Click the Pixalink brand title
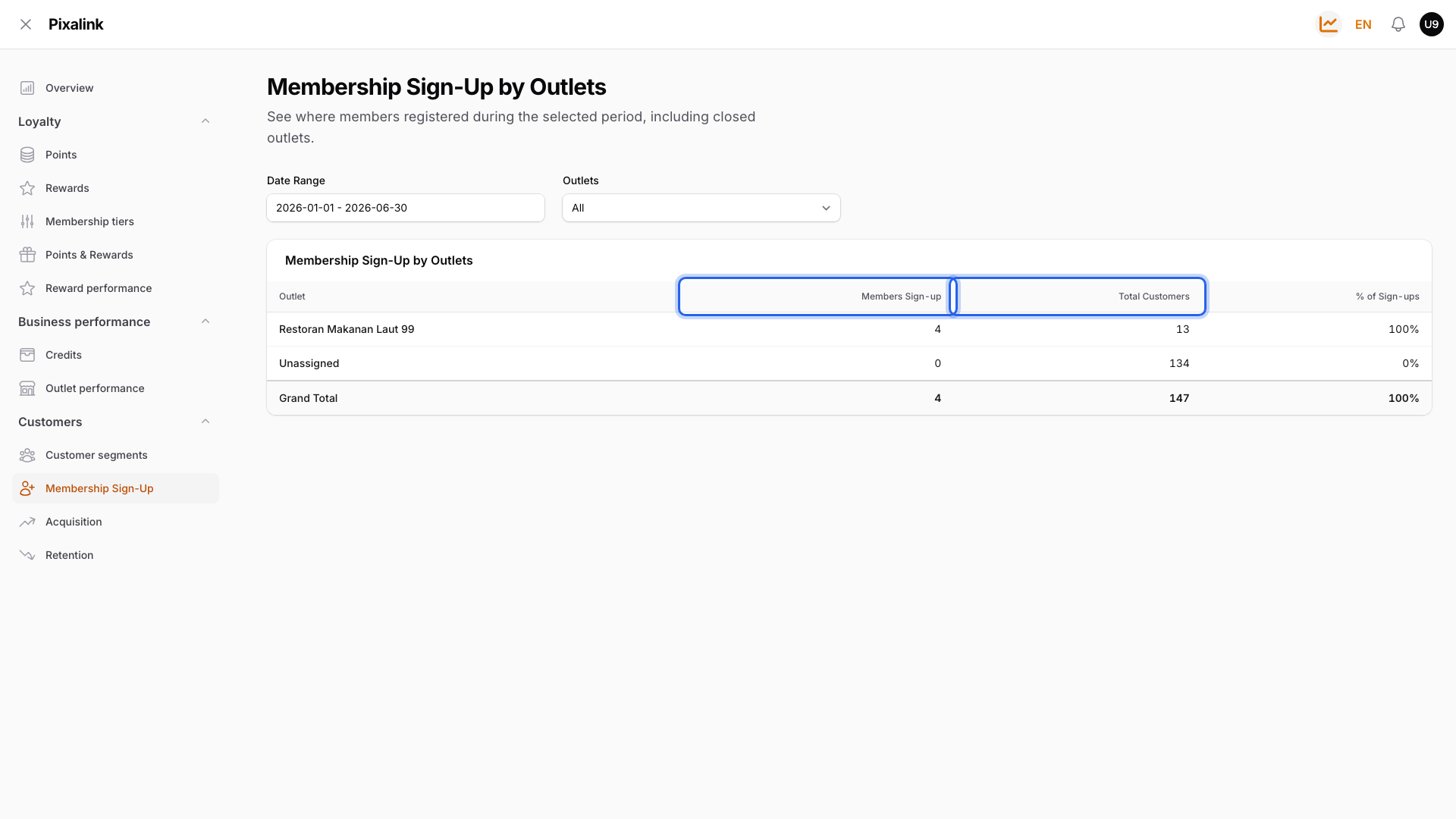Screen dimensions: 1456x819 [x=76, y=24]
